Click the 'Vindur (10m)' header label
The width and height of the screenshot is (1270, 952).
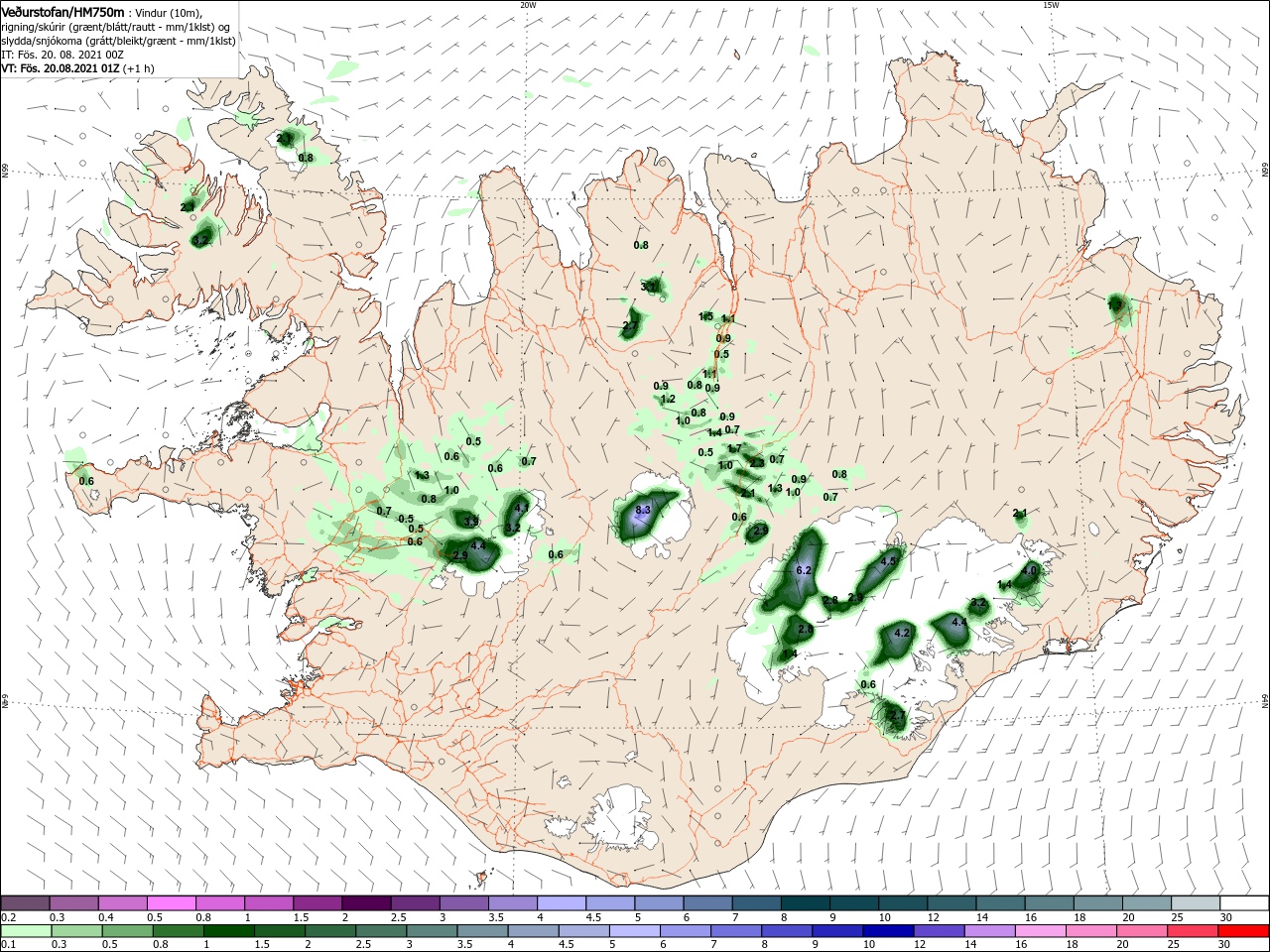(x=168, y=12)
